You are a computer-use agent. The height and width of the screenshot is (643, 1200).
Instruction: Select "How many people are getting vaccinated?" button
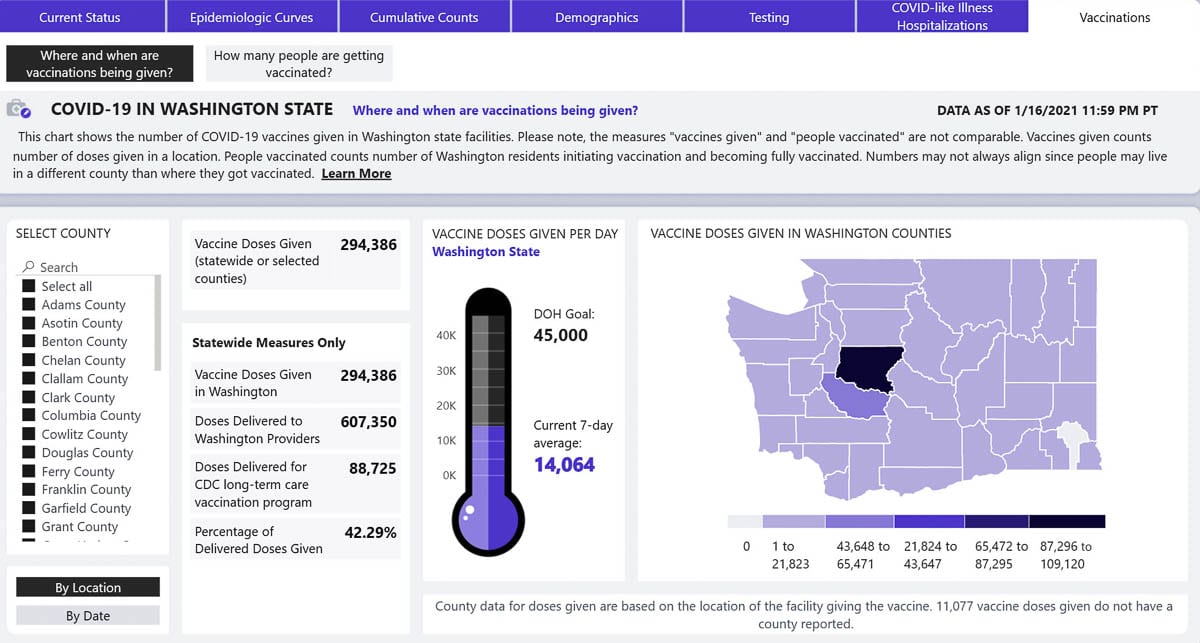(299, 64)
